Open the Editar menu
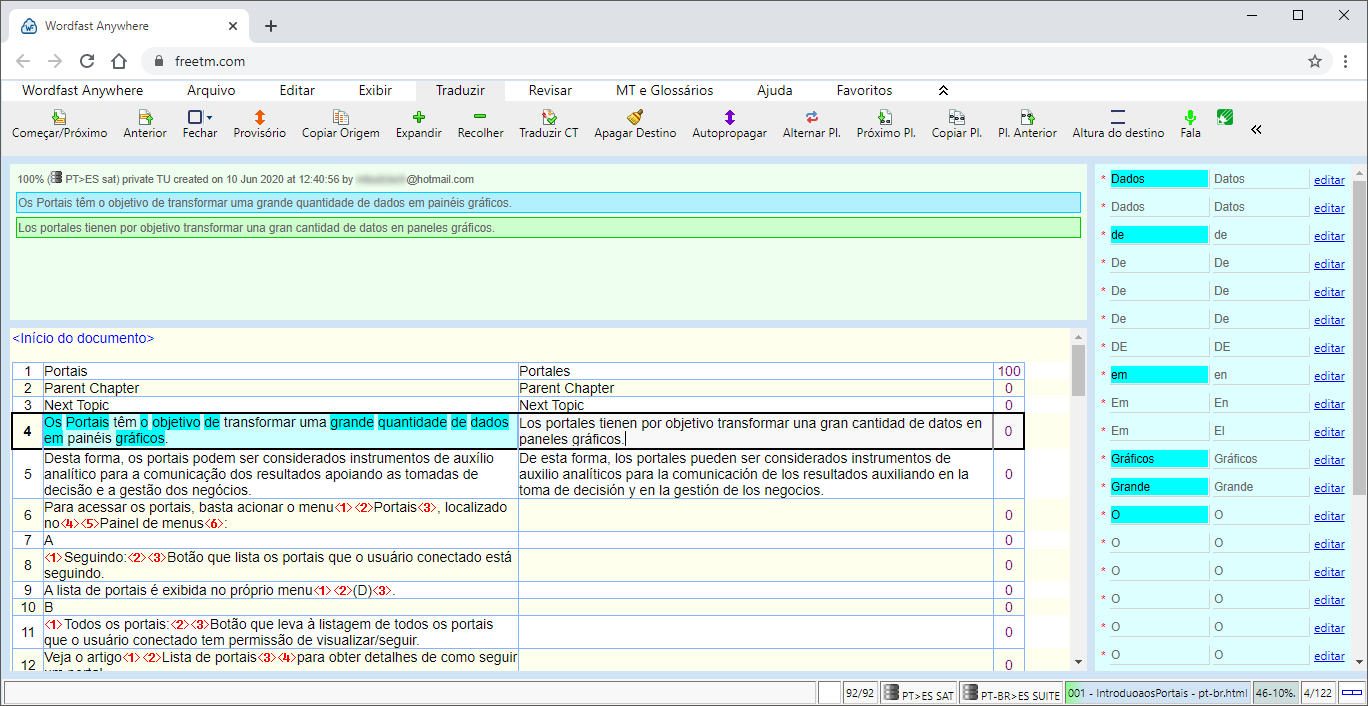1368x706 pixels. click(x=297, y=90)
